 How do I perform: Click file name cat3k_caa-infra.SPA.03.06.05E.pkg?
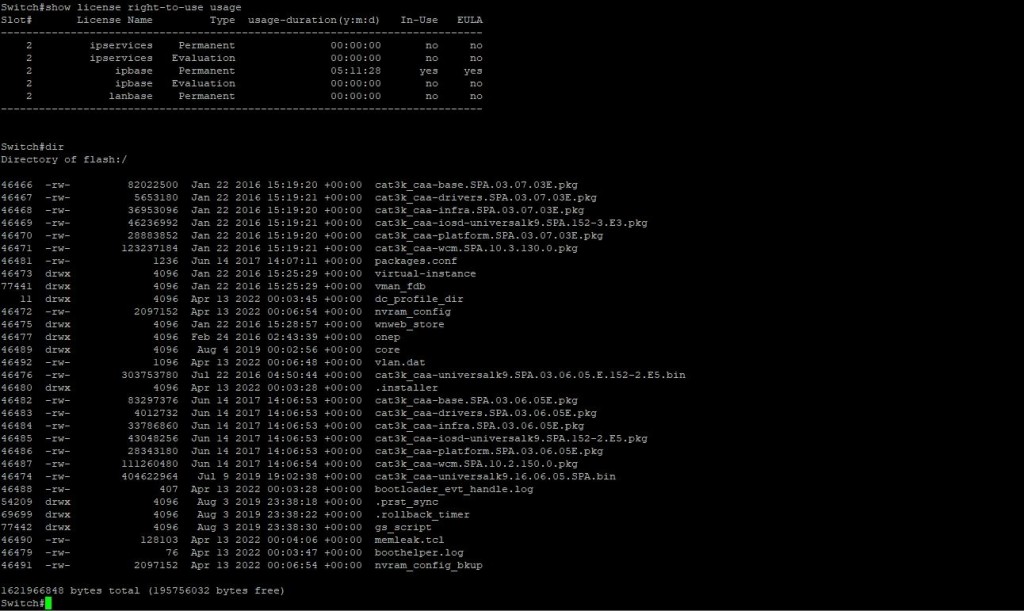[479, 426]
